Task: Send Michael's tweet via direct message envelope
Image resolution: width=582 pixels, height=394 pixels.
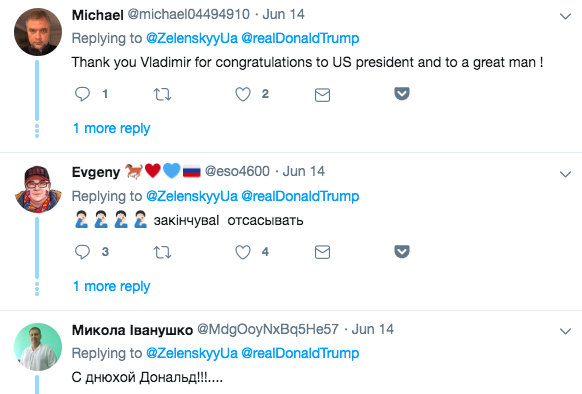Action: pos(322,95)
